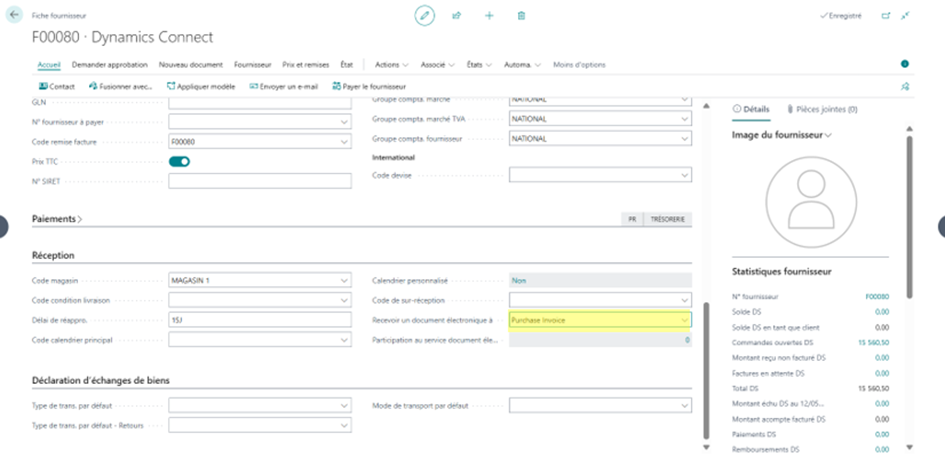
Task: Open État menu
Action: pos(347,64)
